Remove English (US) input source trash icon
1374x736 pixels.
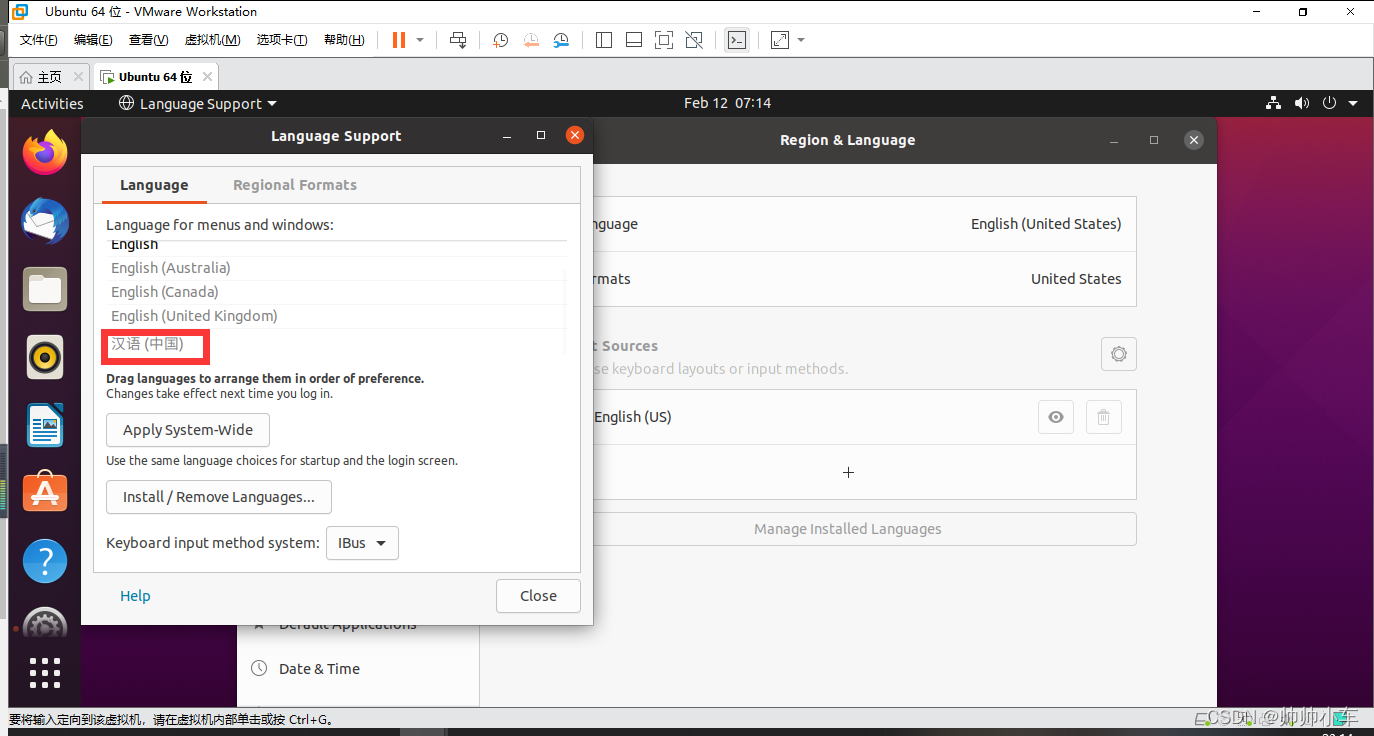click(x=1104, y=417)
